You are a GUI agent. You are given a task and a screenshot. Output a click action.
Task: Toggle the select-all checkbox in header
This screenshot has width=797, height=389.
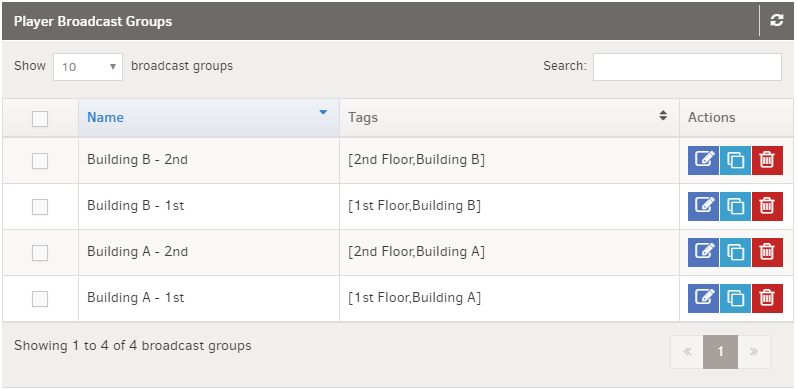tap(40, 119)
